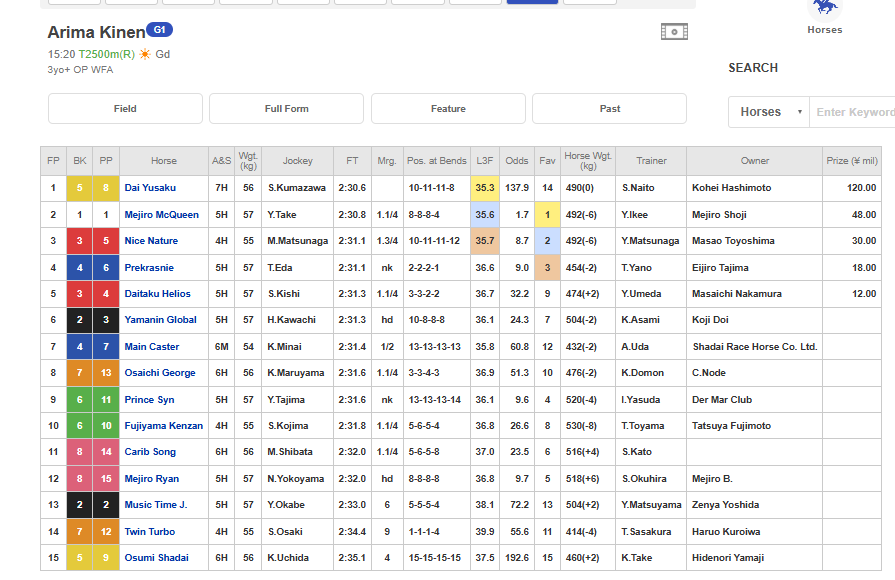The height and width of the screenshot is (580, 895).
Task: Click the orange L3F cell 35.7
Action: [485, 241]
